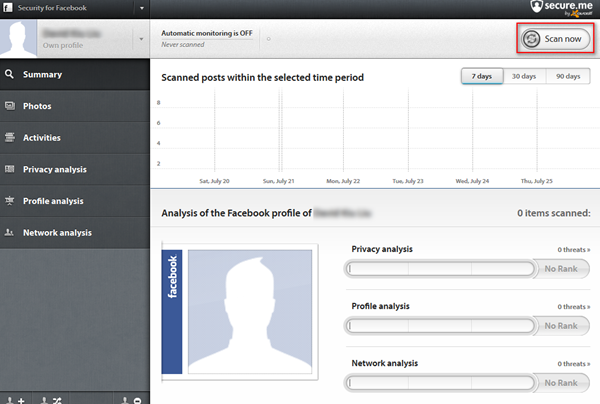This screenshot has height=404, width=600.
Task: Click the add-profile icon at sidebar bottom
Action: [x=15, y=399]
